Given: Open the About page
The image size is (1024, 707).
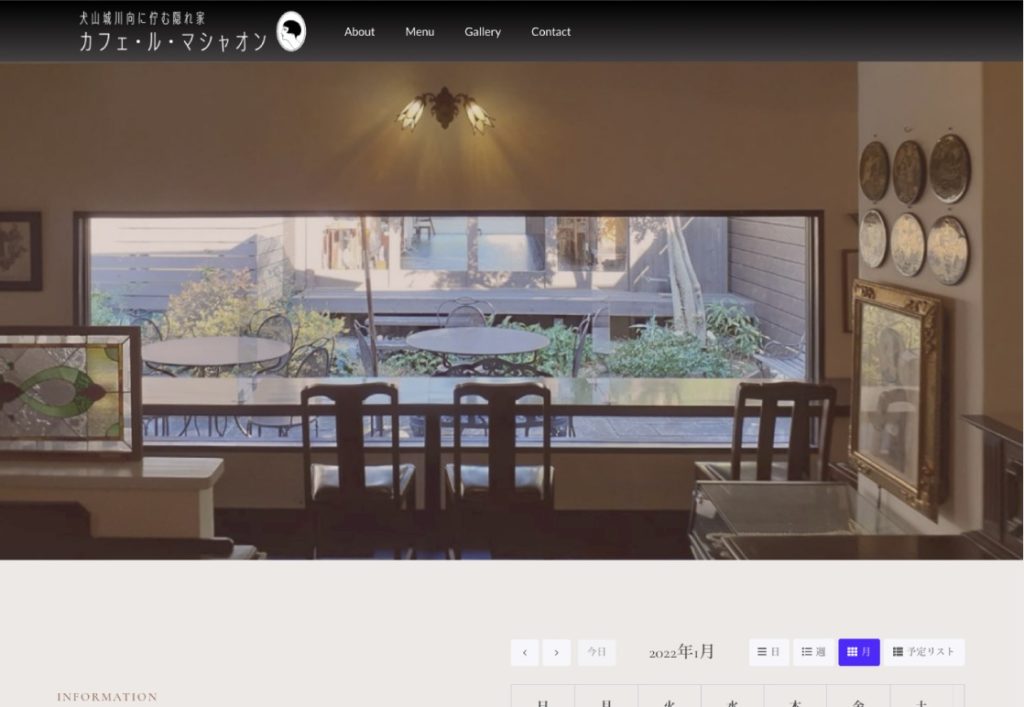Looking at the screenshot, I should point(359,32).
